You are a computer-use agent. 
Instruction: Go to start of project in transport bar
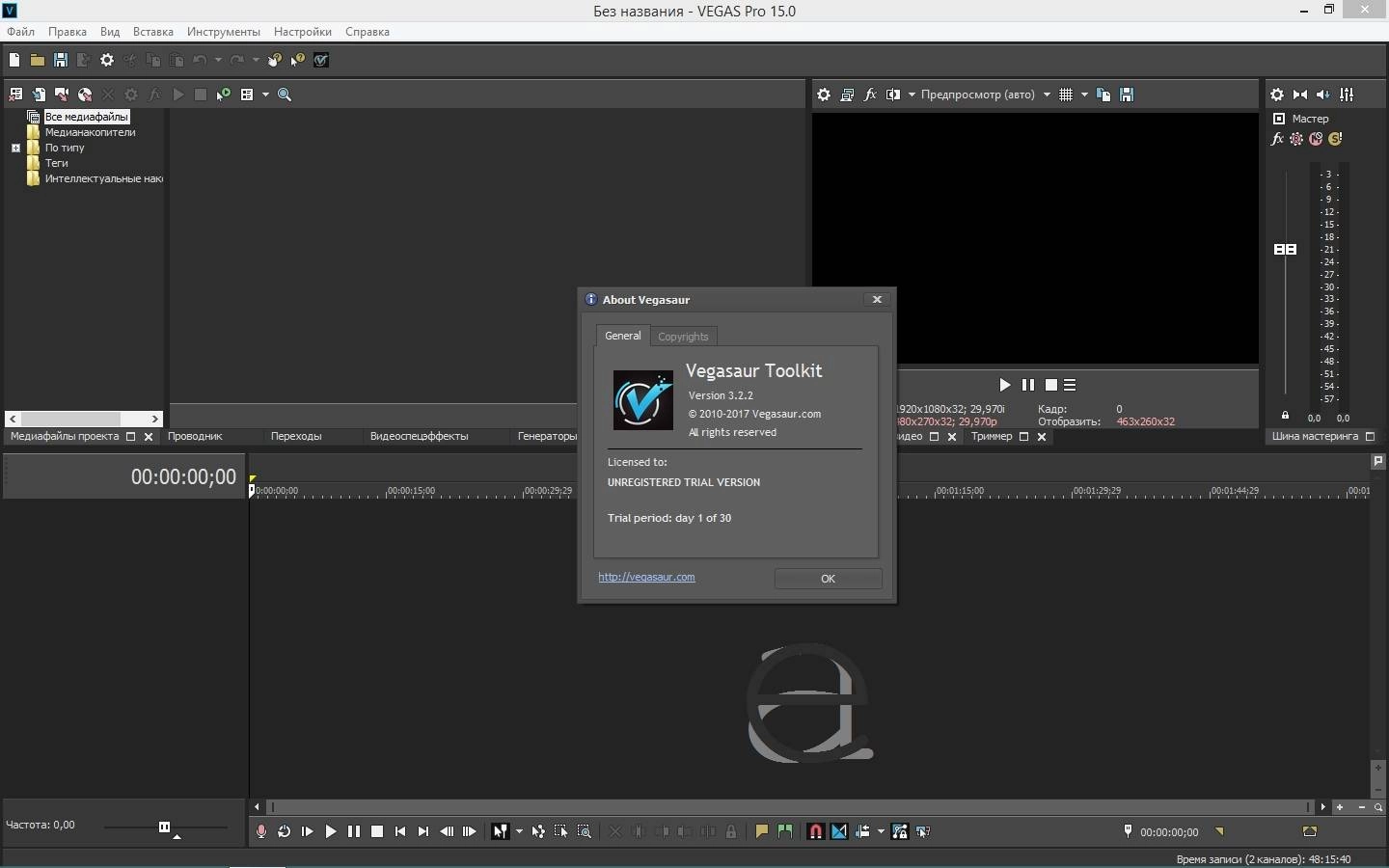click(400, 831)
